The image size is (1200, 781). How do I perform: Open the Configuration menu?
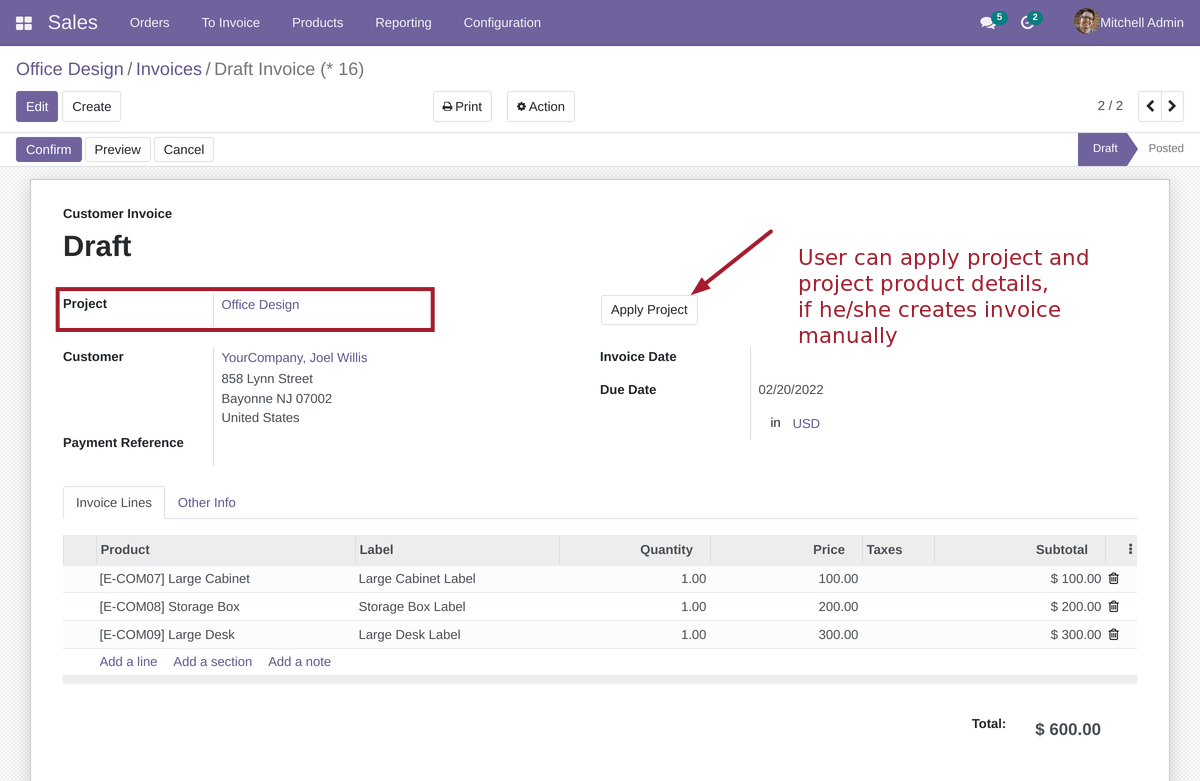tap(501, 22)
